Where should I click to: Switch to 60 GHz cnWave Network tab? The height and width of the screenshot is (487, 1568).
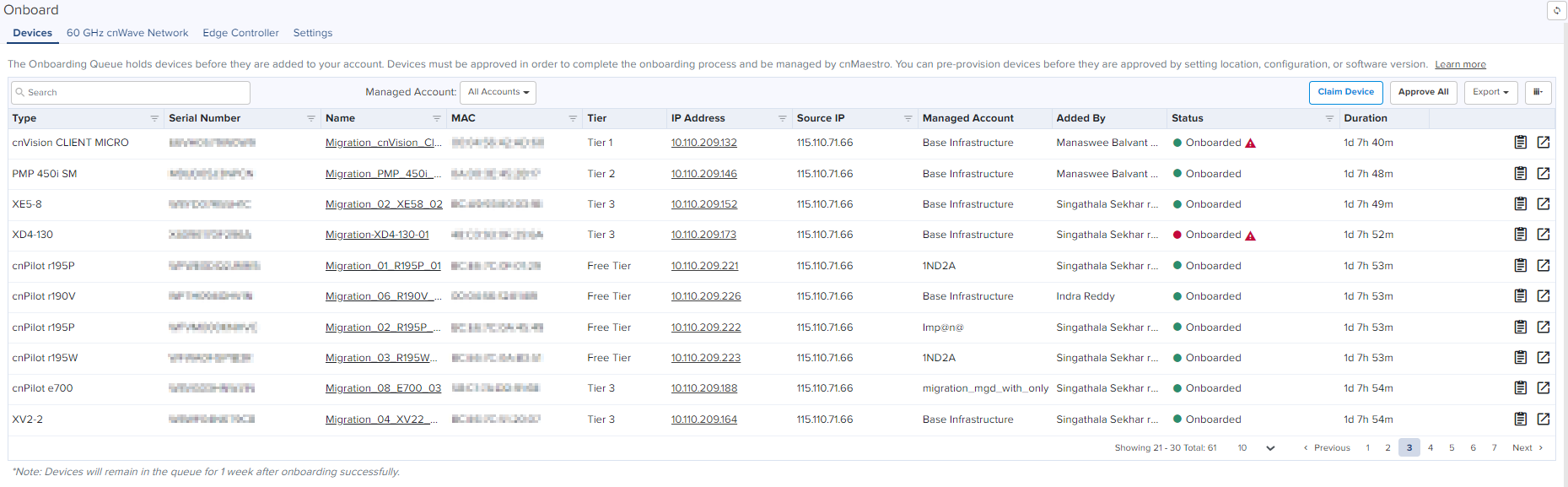(127, 33)
